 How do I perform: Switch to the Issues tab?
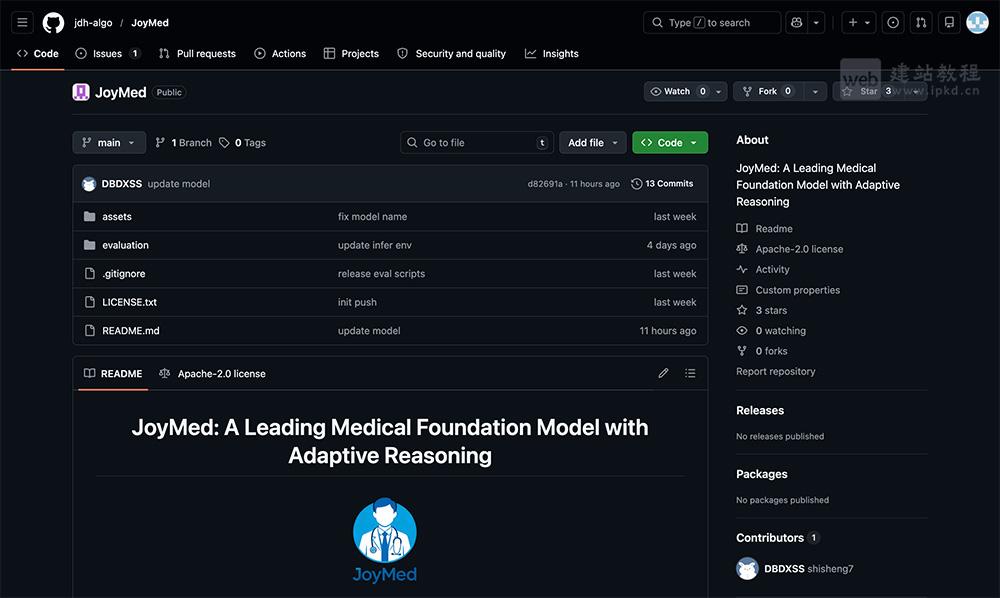(x=107, y=53)
